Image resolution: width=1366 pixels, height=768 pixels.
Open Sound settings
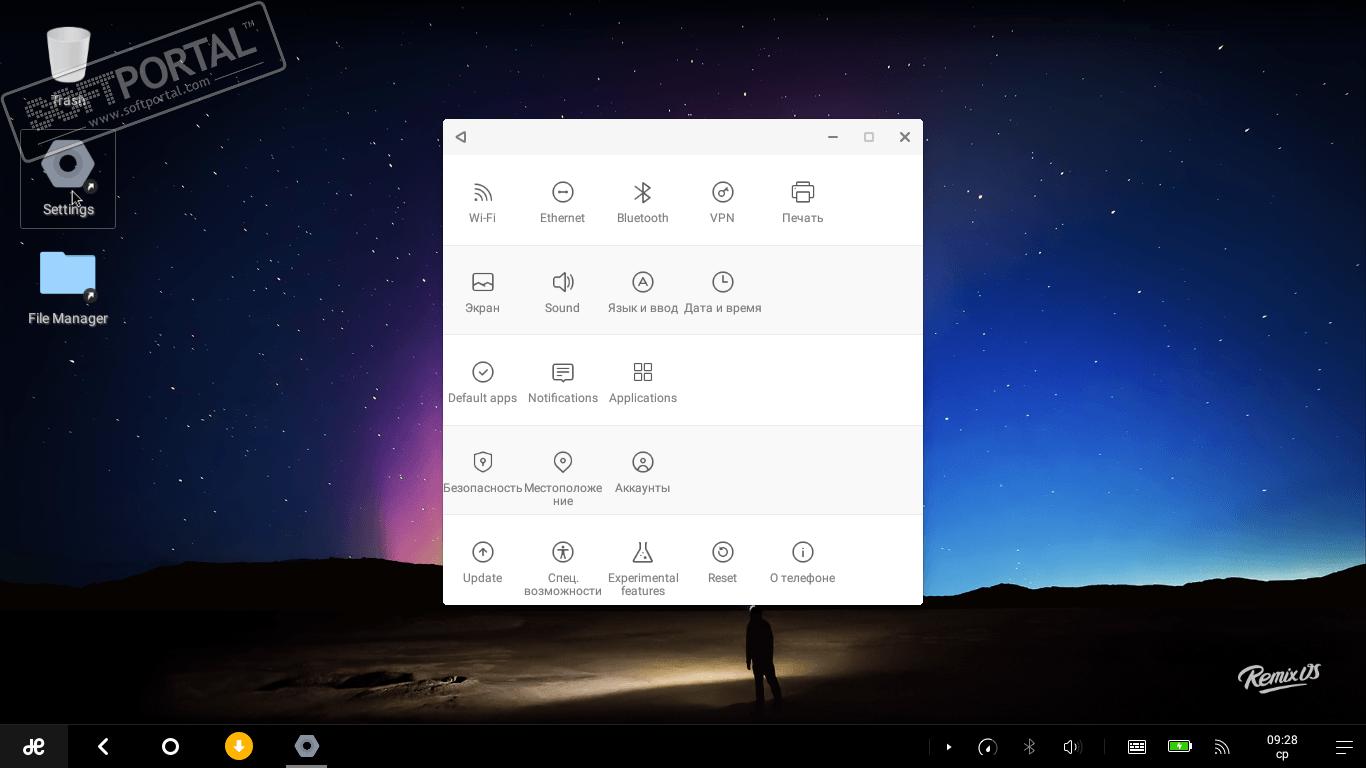[562, 292]
